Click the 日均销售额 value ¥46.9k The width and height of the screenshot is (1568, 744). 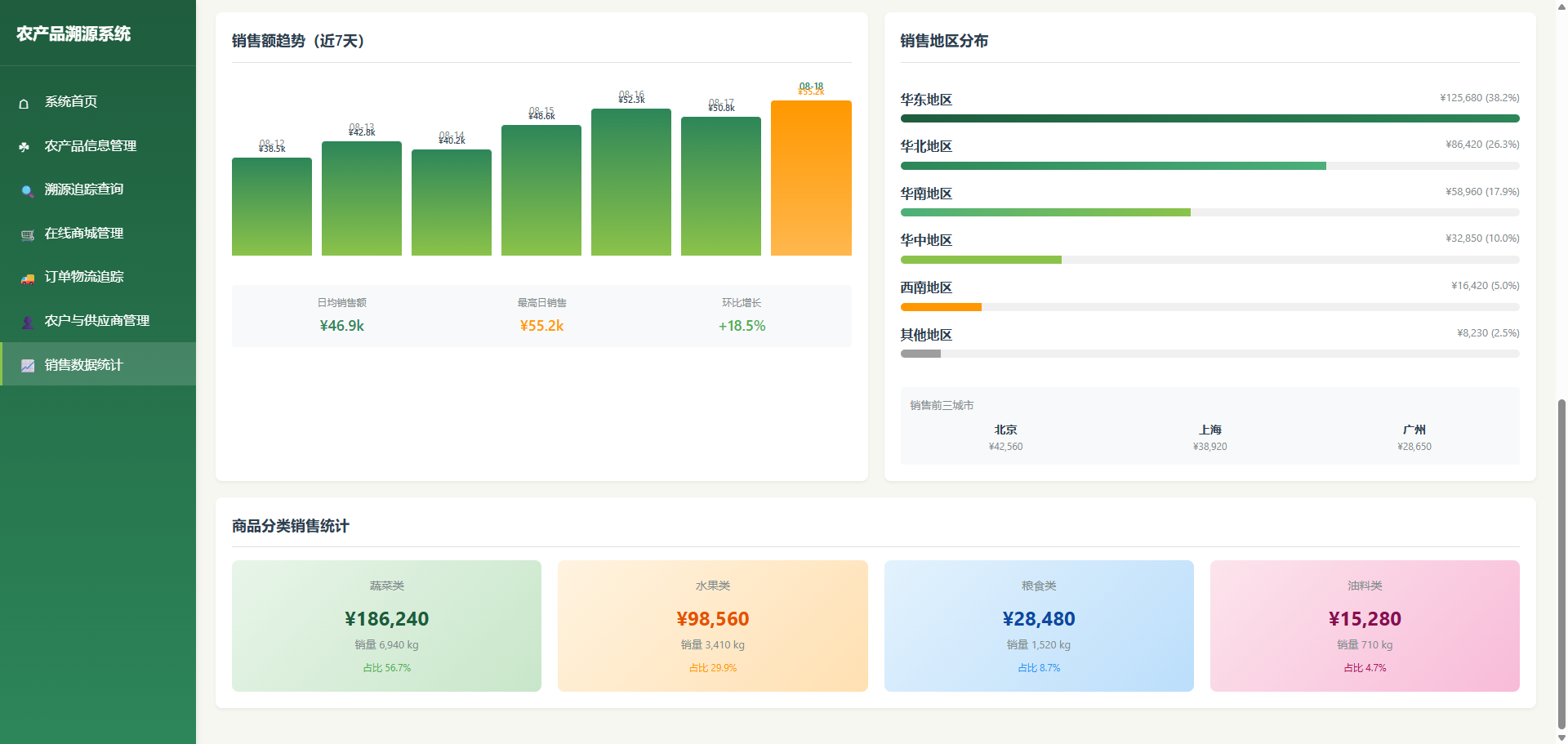click(341, 326)
